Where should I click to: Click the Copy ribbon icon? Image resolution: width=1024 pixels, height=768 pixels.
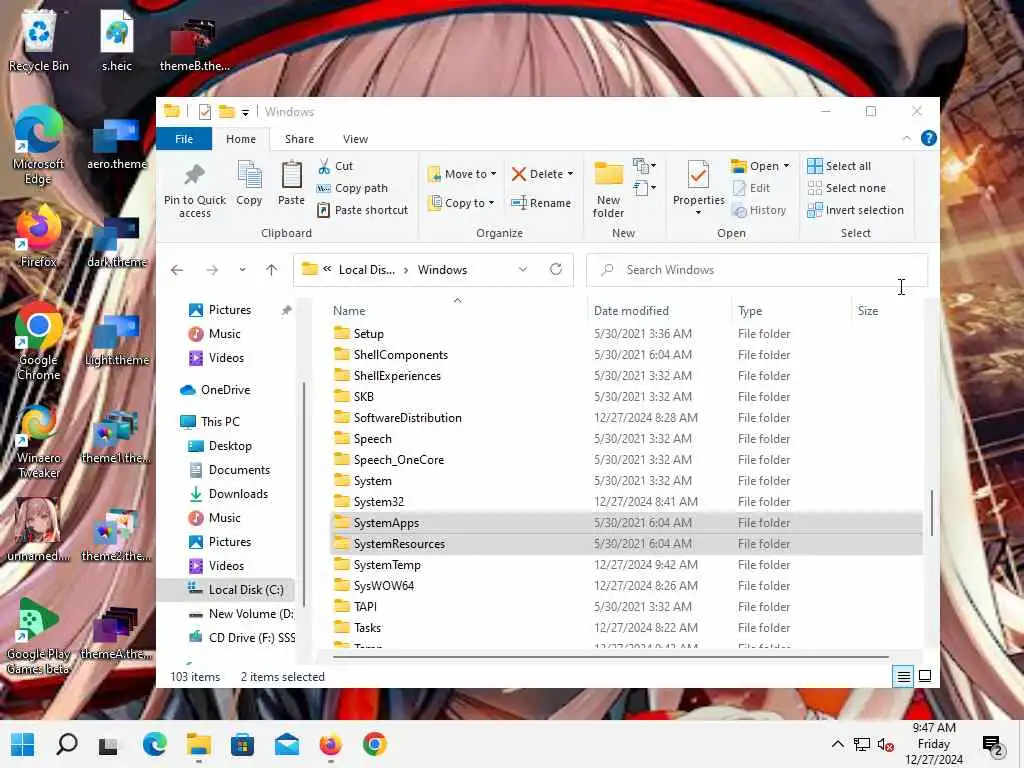[249, 175]
